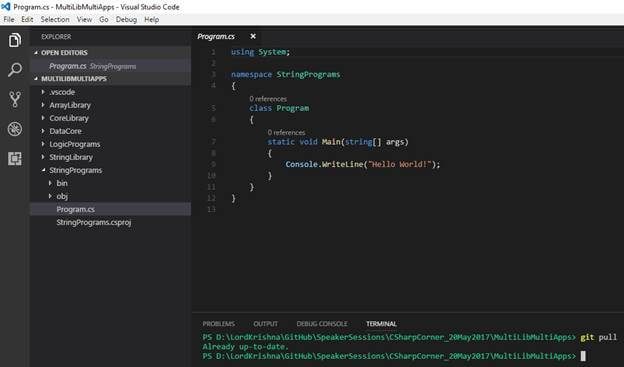Open the File menu

9,20
